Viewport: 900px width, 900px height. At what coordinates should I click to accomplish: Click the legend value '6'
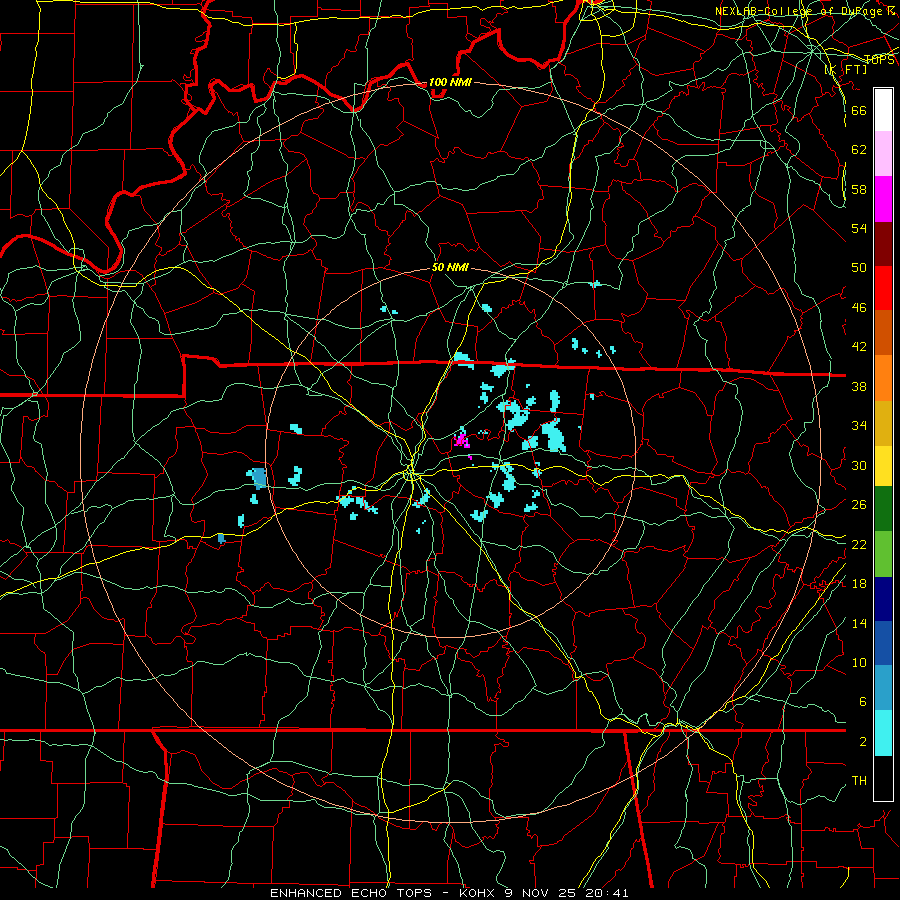862,702
